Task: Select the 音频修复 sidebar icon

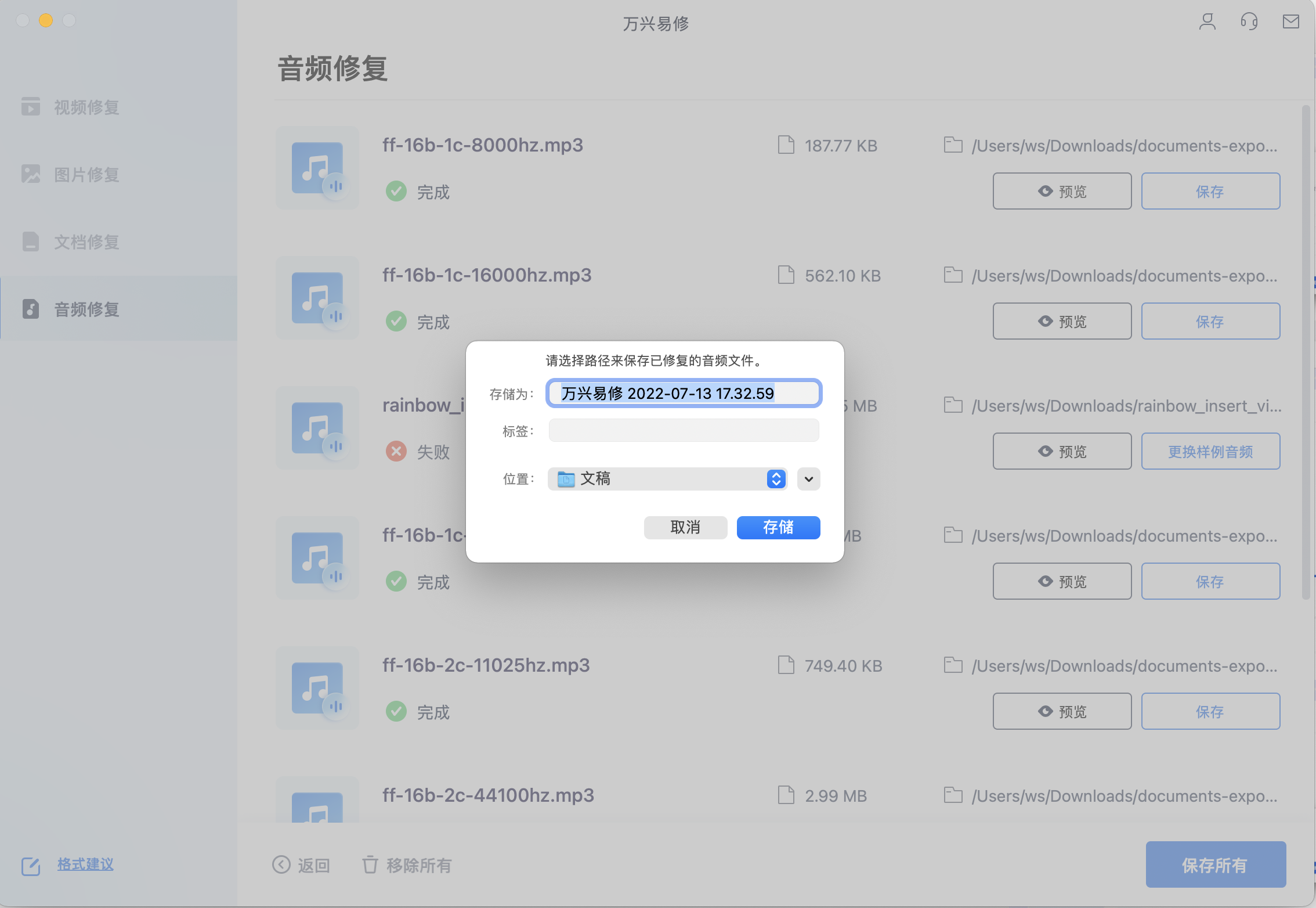Action: pos(31,309)
